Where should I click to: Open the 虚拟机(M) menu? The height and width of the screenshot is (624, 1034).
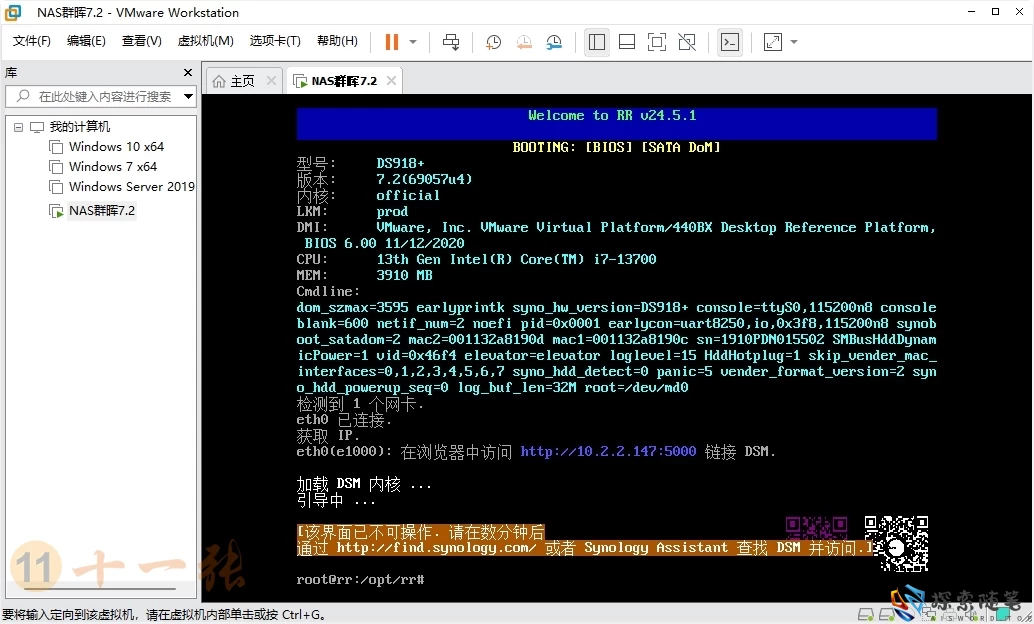[205, 41]
